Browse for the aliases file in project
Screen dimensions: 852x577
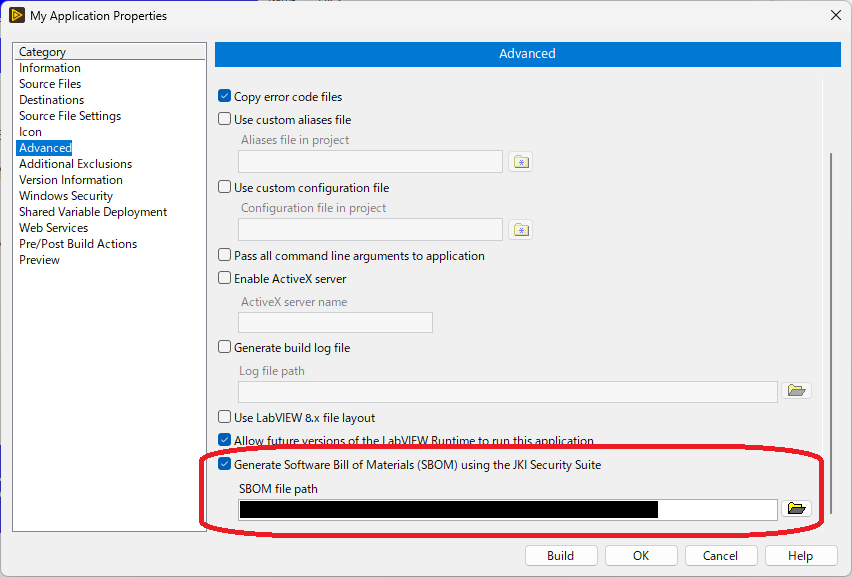tap(521, 162)
